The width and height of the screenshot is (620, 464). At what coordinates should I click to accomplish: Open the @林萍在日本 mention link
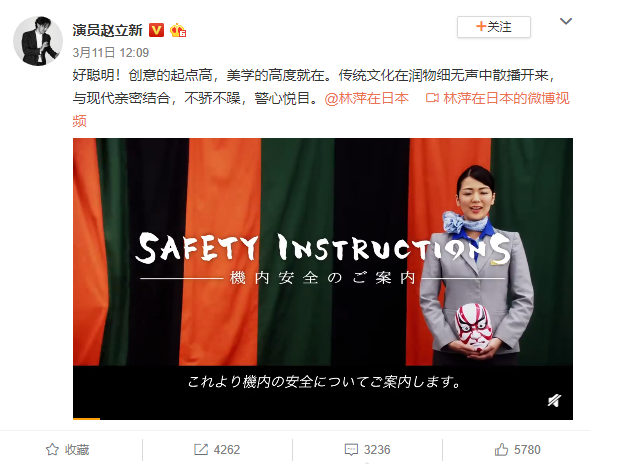366,98
